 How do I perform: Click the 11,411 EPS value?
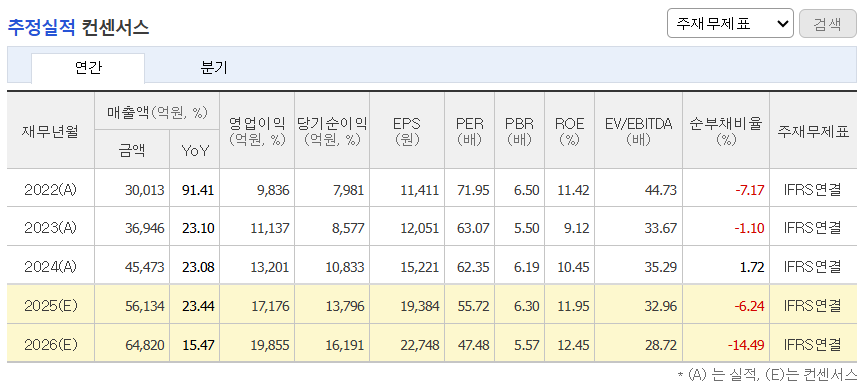419,190
